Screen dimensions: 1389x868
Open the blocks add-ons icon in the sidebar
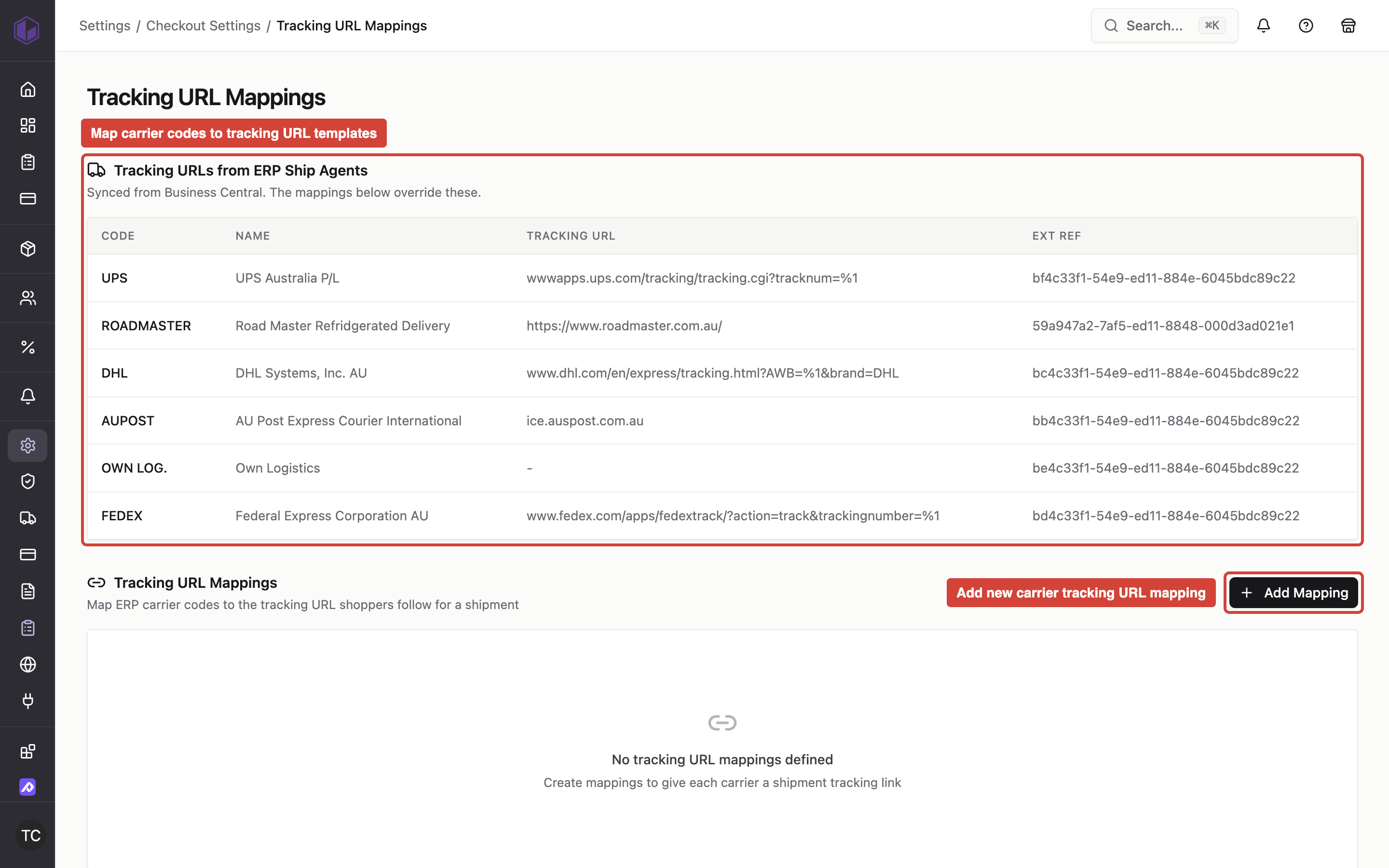pos(27,751)
